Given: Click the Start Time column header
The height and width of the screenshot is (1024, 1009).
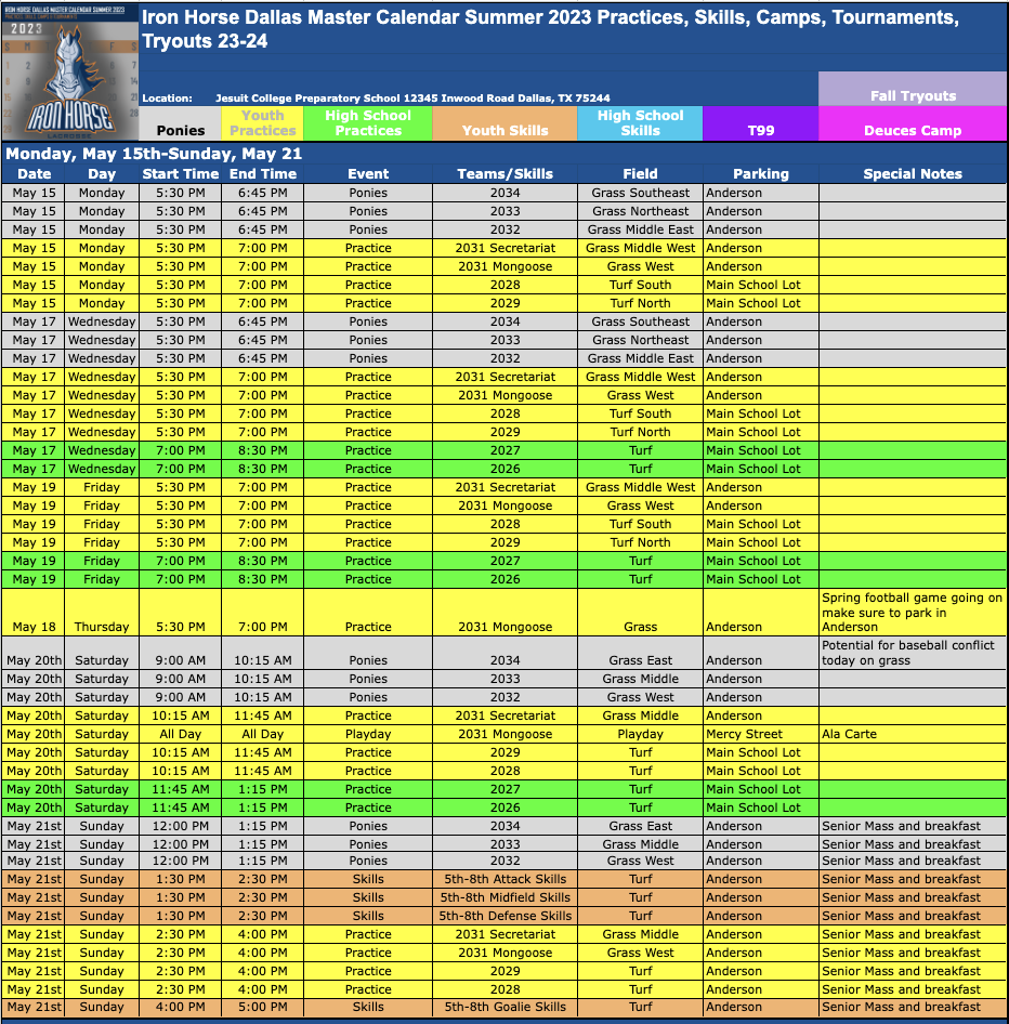Looking at the screenshot, I should (180, 174).
